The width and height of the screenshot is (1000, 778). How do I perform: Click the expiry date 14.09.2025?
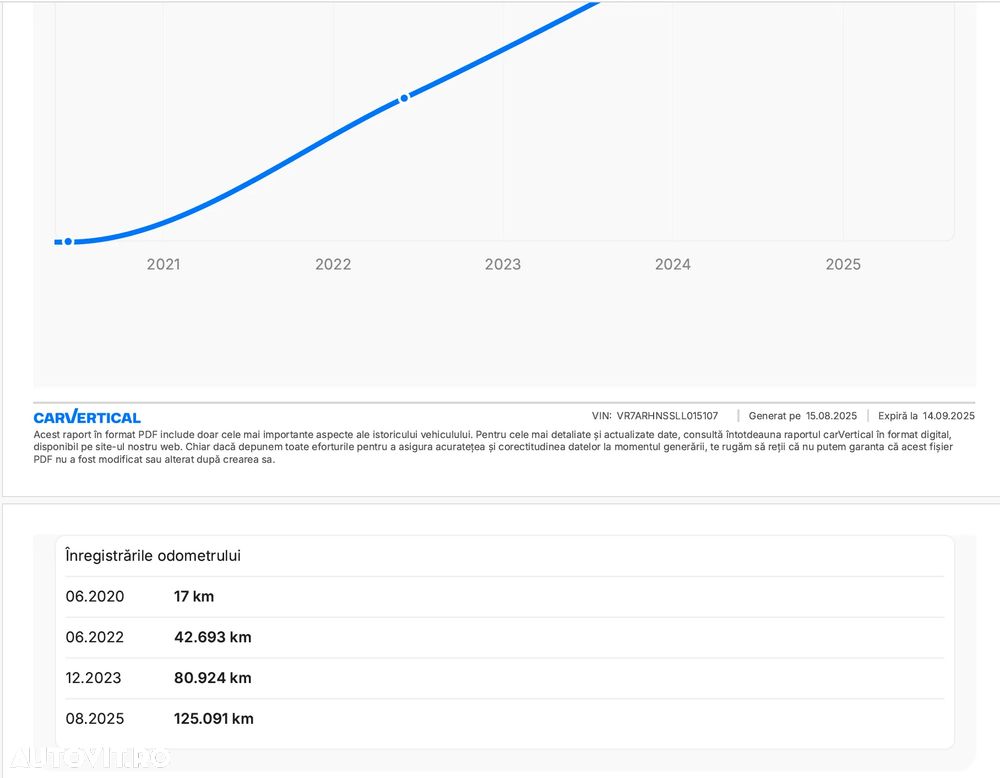(x=948, y=416)
